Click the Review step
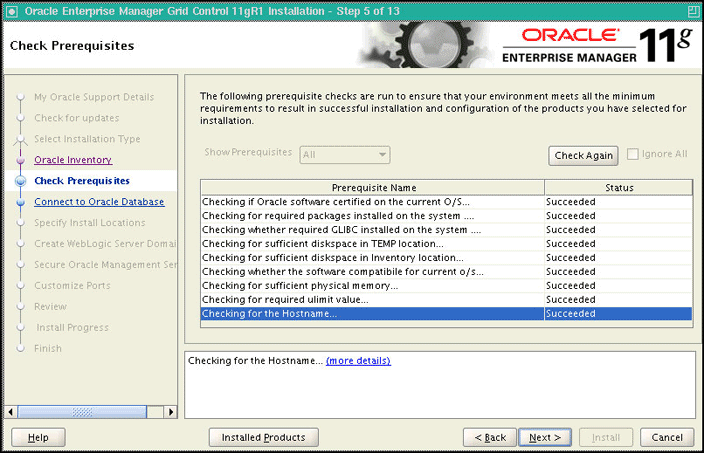 click(x=50, y=307)
